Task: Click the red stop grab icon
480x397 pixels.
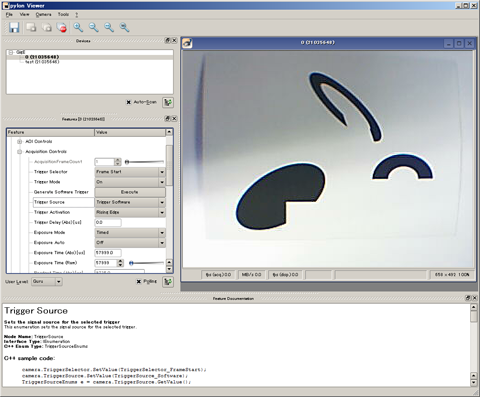Action: click(62, 27)
